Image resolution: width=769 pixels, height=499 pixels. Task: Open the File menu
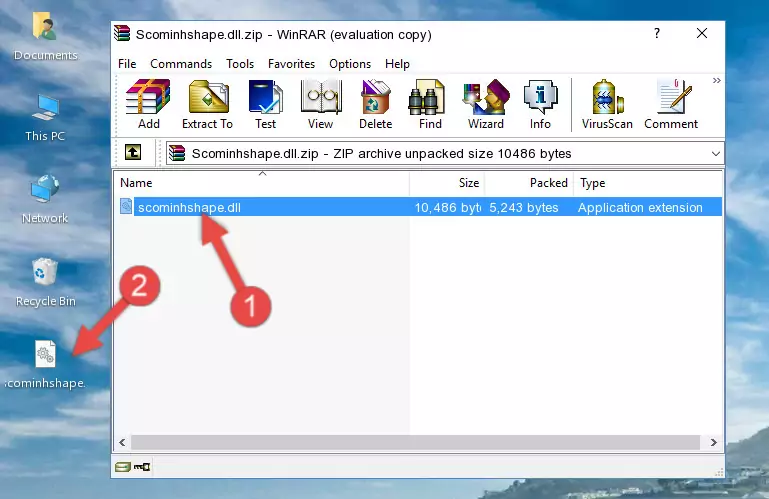tap(127, 64)
